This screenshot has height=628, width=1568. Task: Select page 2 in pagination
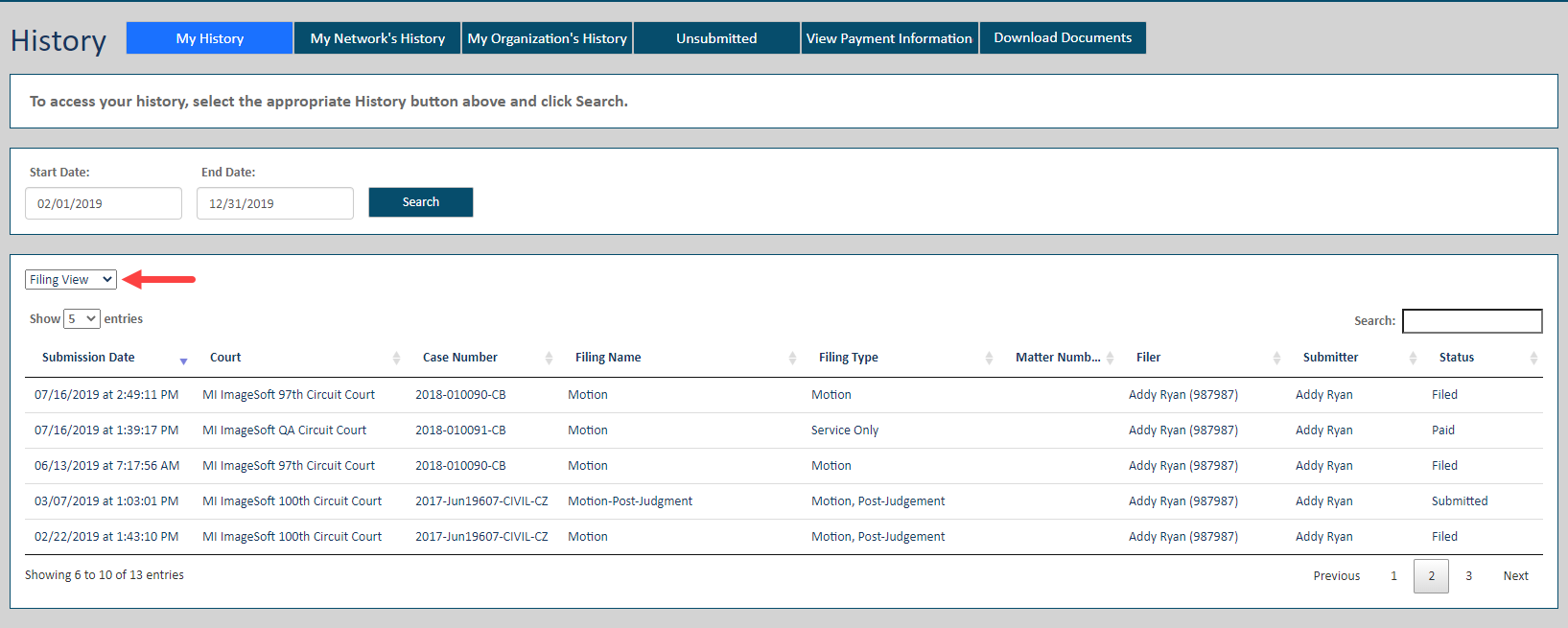pyautogui.click(x=1431, y=576)
